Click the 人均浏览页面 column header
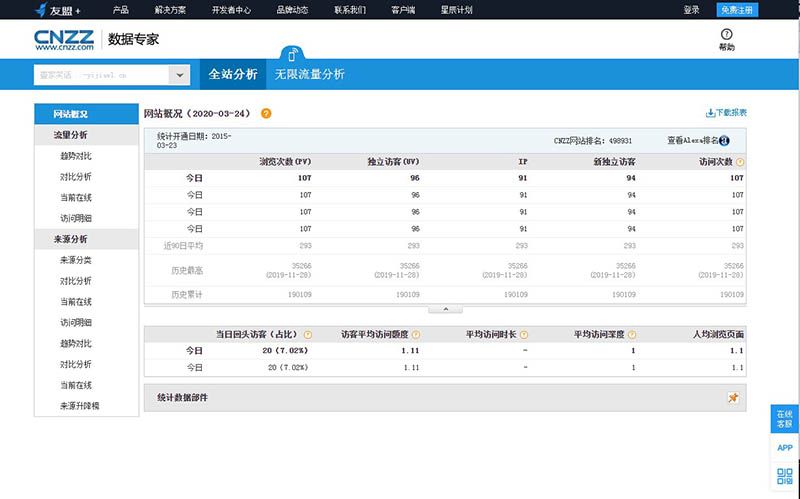 coord(718,335)
